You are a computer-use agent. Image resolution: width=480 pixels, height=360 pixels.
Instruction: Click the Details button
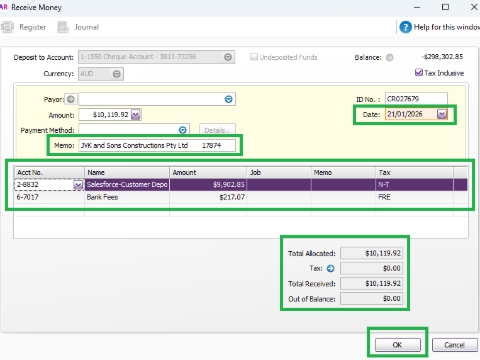coord(217,130)
